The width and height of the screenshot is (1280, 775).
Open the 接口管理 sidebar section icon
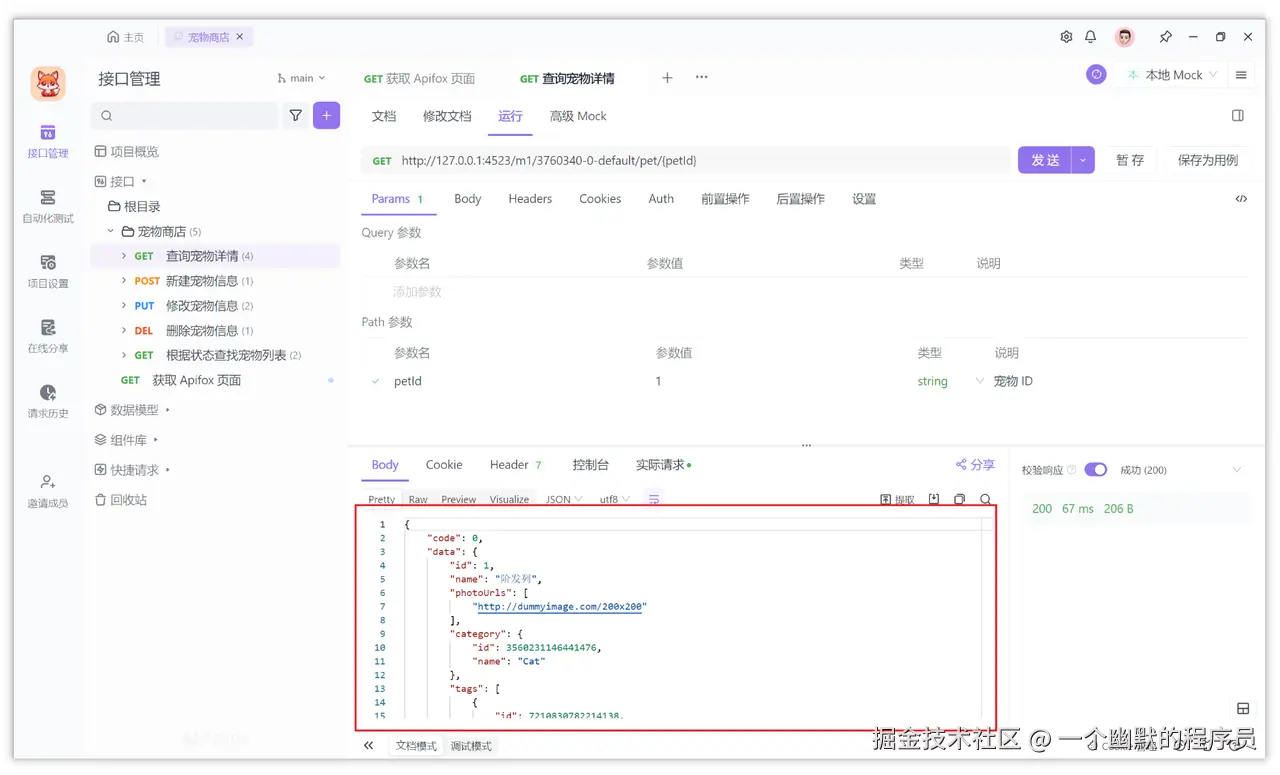coord(47,133)
